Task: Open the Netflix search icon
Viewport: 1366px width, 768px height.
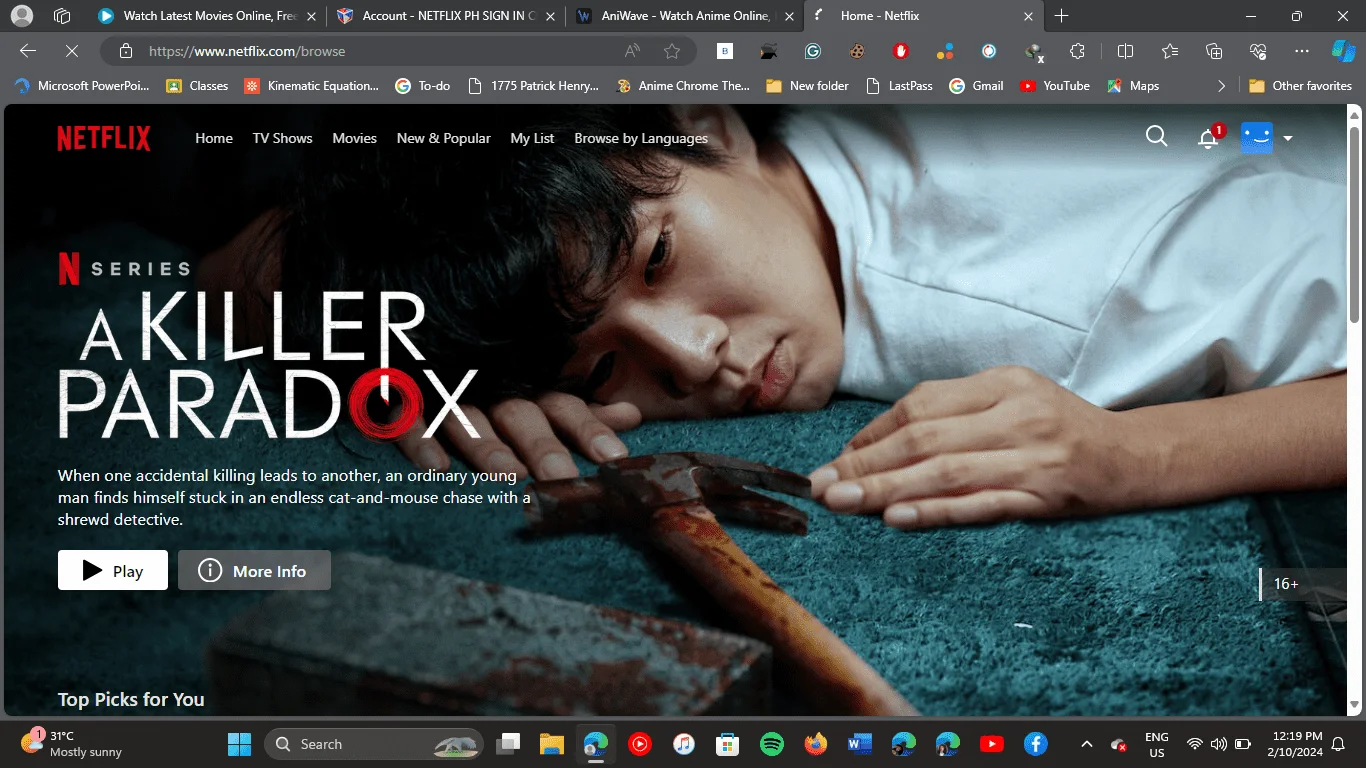Action: point(1156,137)
